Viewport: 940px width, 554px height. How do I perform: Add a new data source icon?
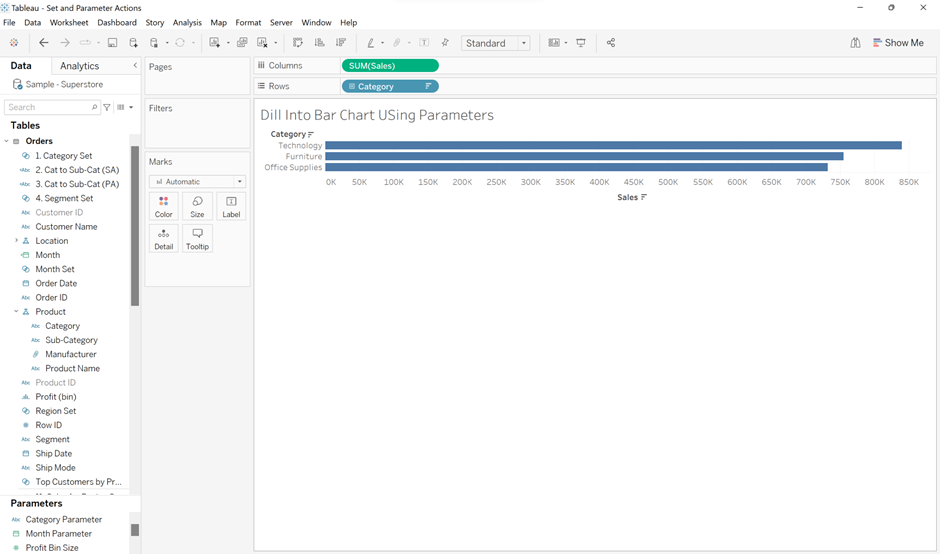133,43
